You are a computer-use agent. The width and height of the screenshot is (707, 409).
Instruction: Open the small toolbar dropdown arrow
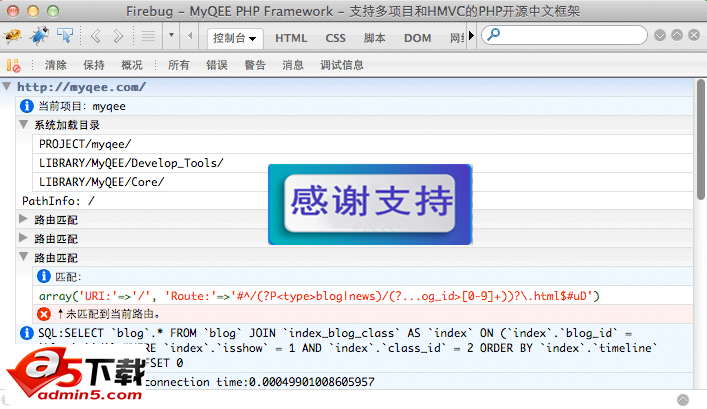pos(171,35)
